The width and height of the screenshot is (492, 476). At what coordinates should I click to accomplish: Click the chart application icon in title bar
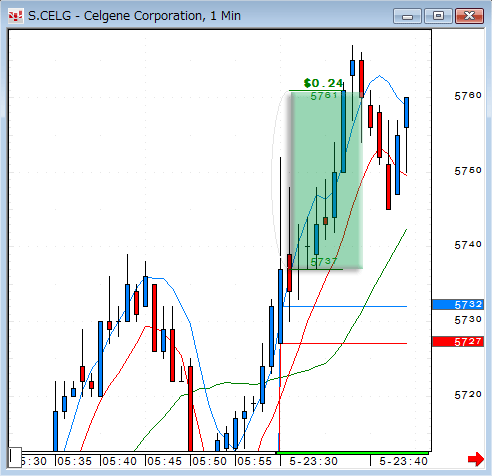tap(15, 16)
